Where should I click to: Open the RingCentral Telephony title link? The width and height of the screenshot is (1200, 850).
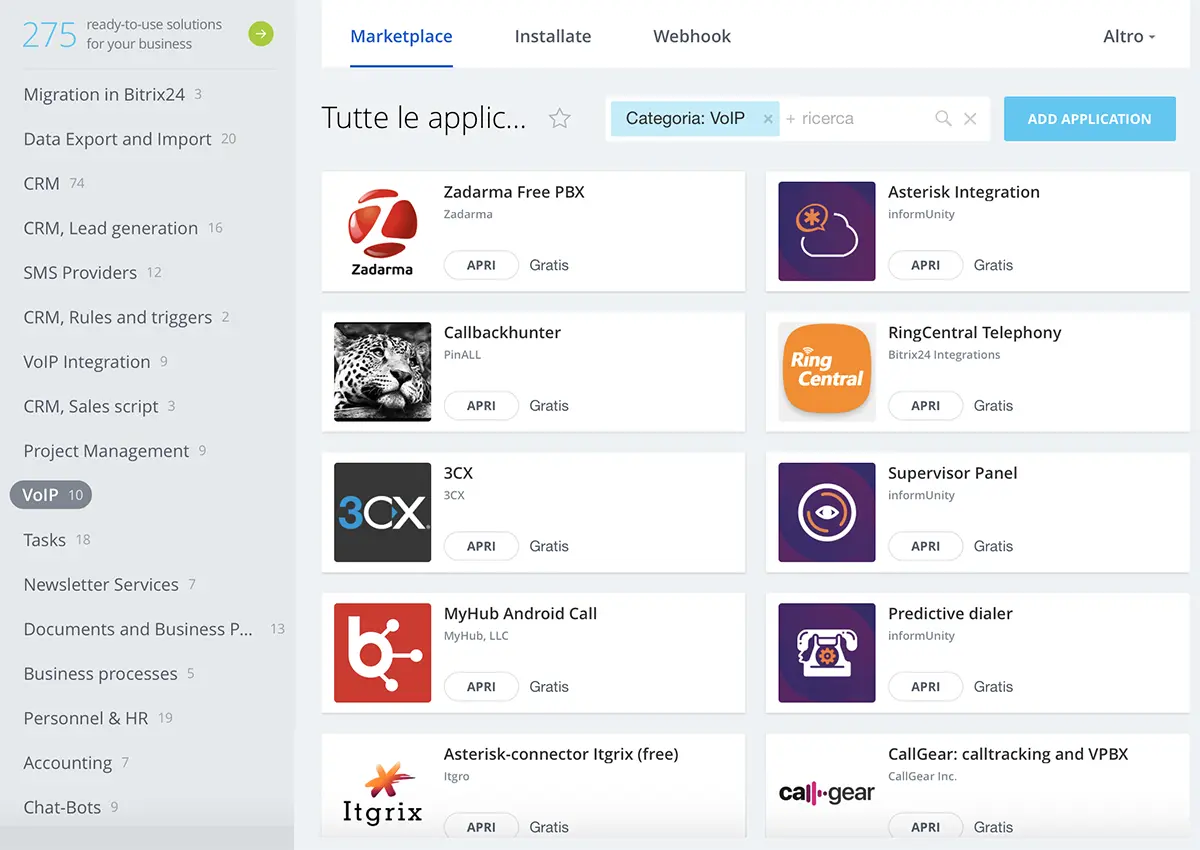(x=975, y=333)
